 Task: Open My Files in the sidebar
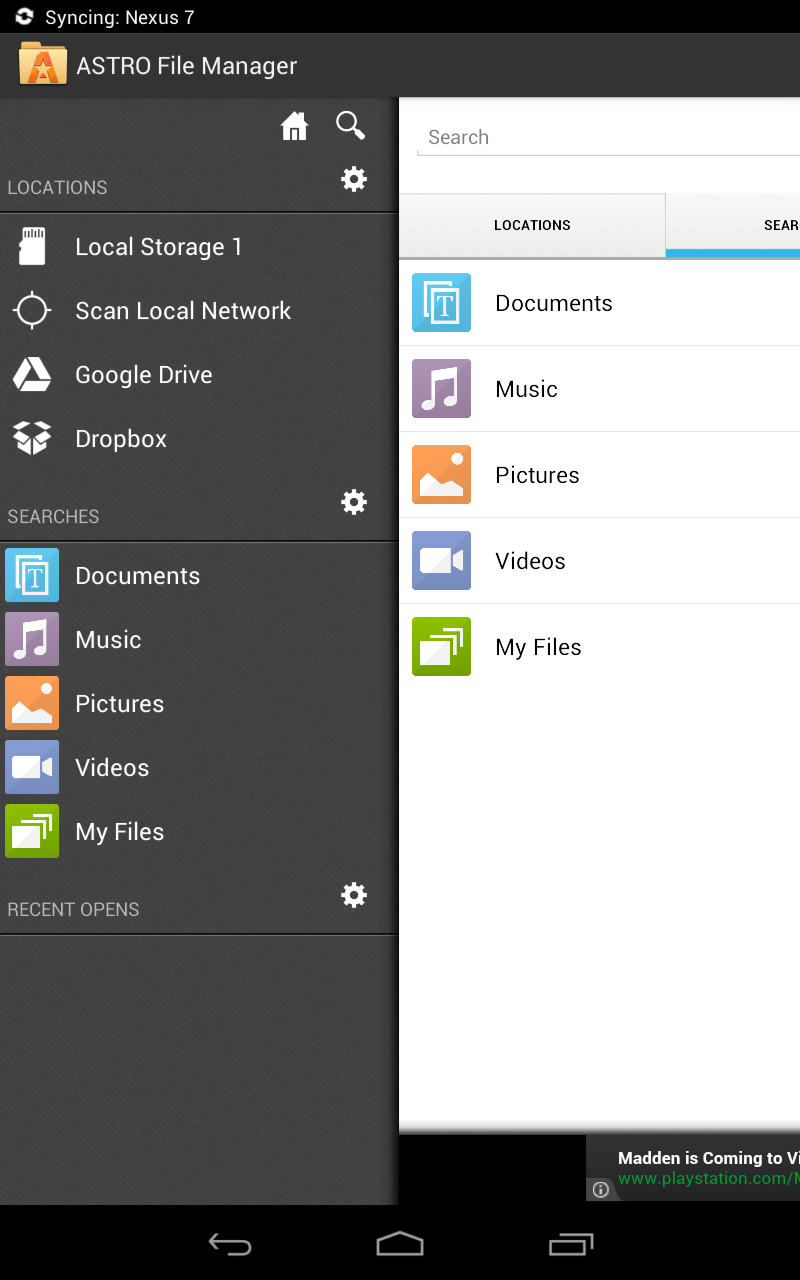tap(119, 831)
